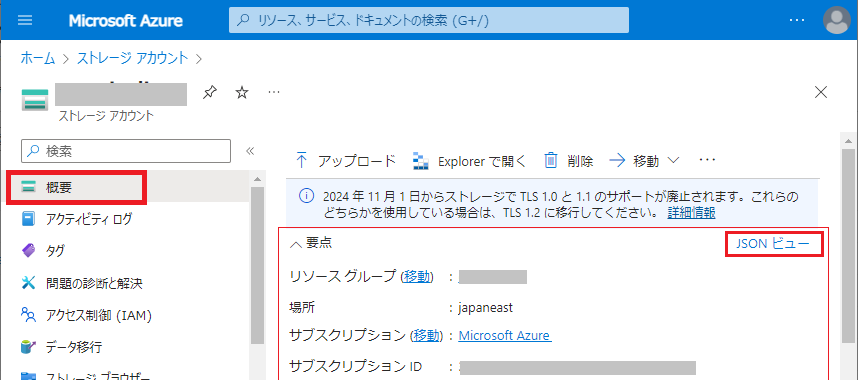
Task: Click Explorer で開く toolbar button
Action: click(469, 161)
